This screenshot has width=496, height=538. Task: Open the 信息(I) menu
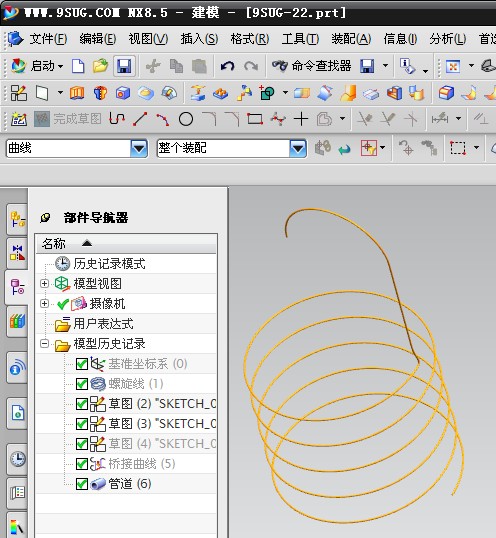[x=400, y=39]
